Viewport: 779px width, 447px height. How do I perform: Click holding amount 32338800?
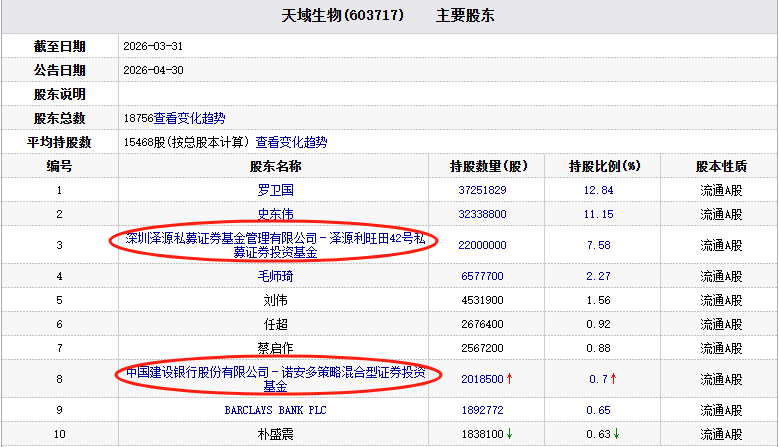pos(482,214)
